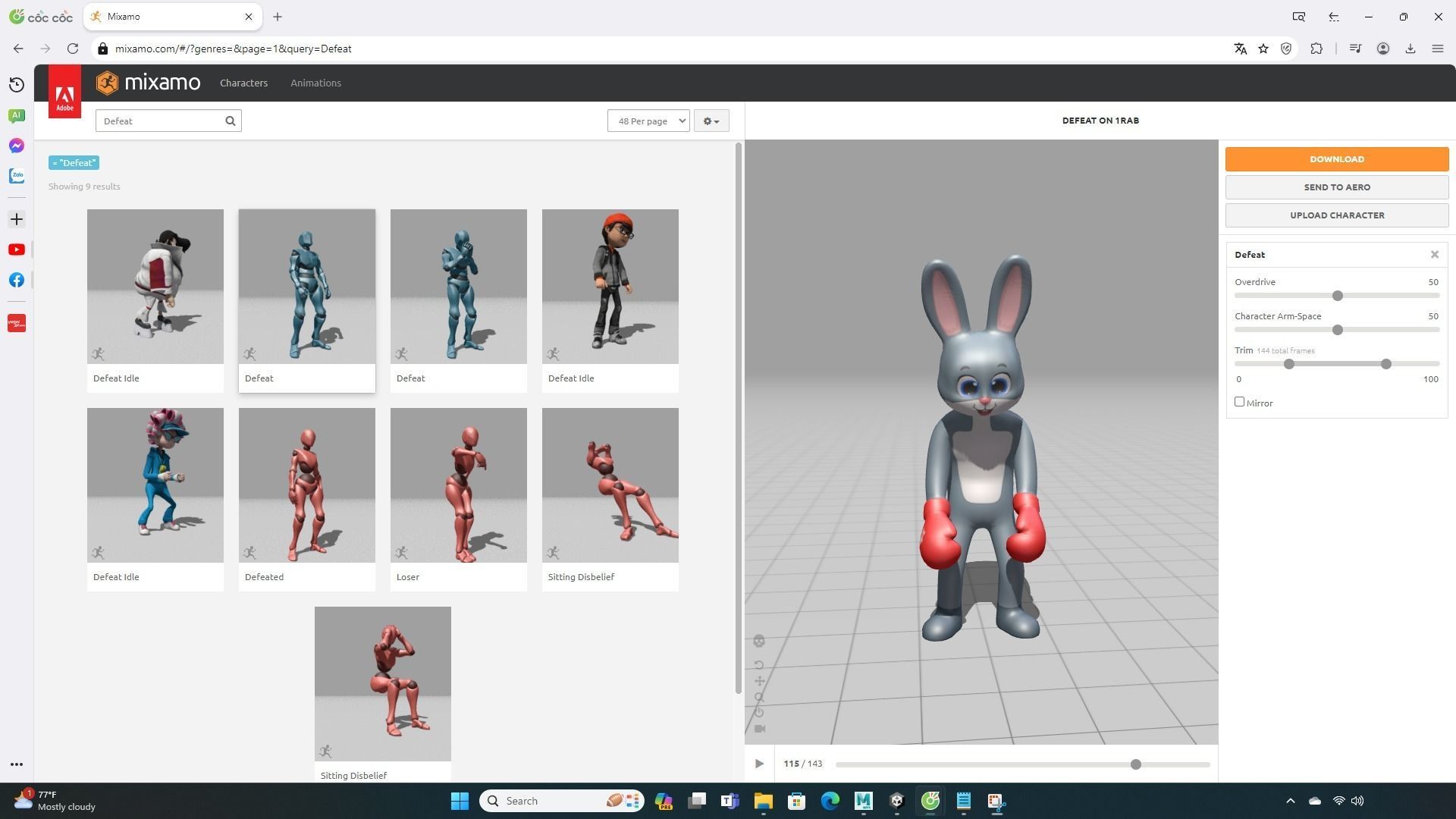The height and width of the screenshot is (819, 1456).
Task: Open Windows Start menu
Action: [460, 801]
